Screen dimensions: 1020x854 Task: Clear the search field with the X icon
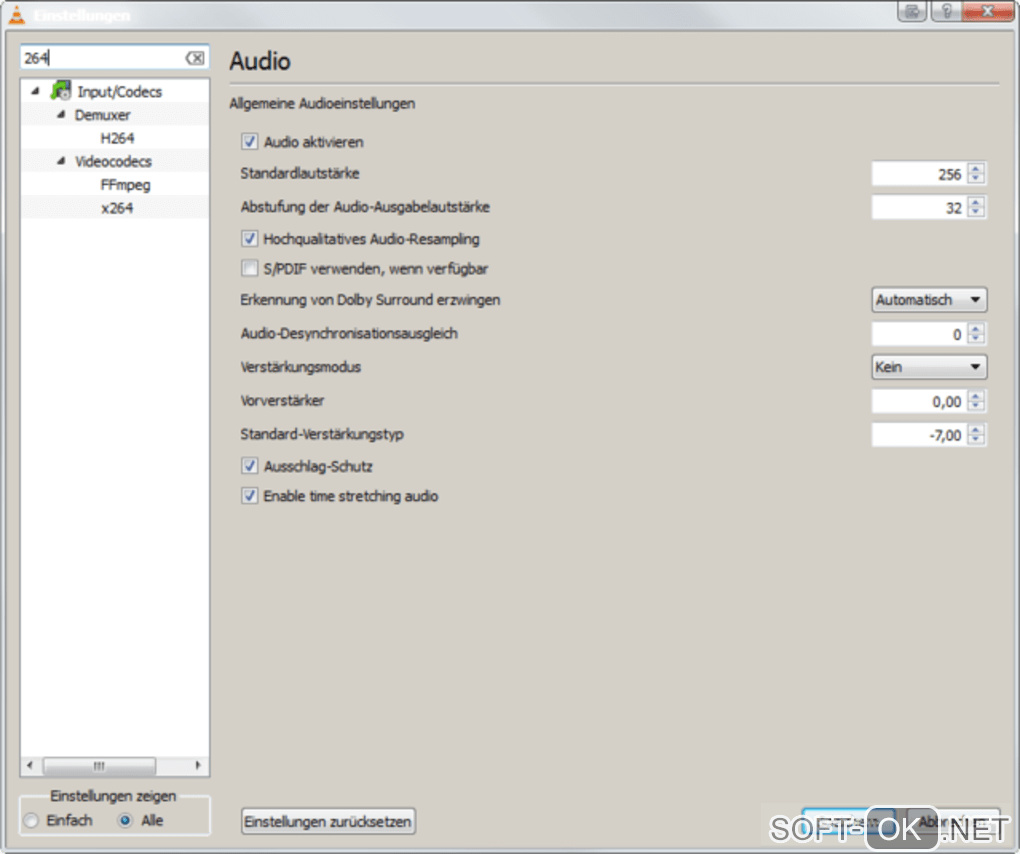point(195,58)
